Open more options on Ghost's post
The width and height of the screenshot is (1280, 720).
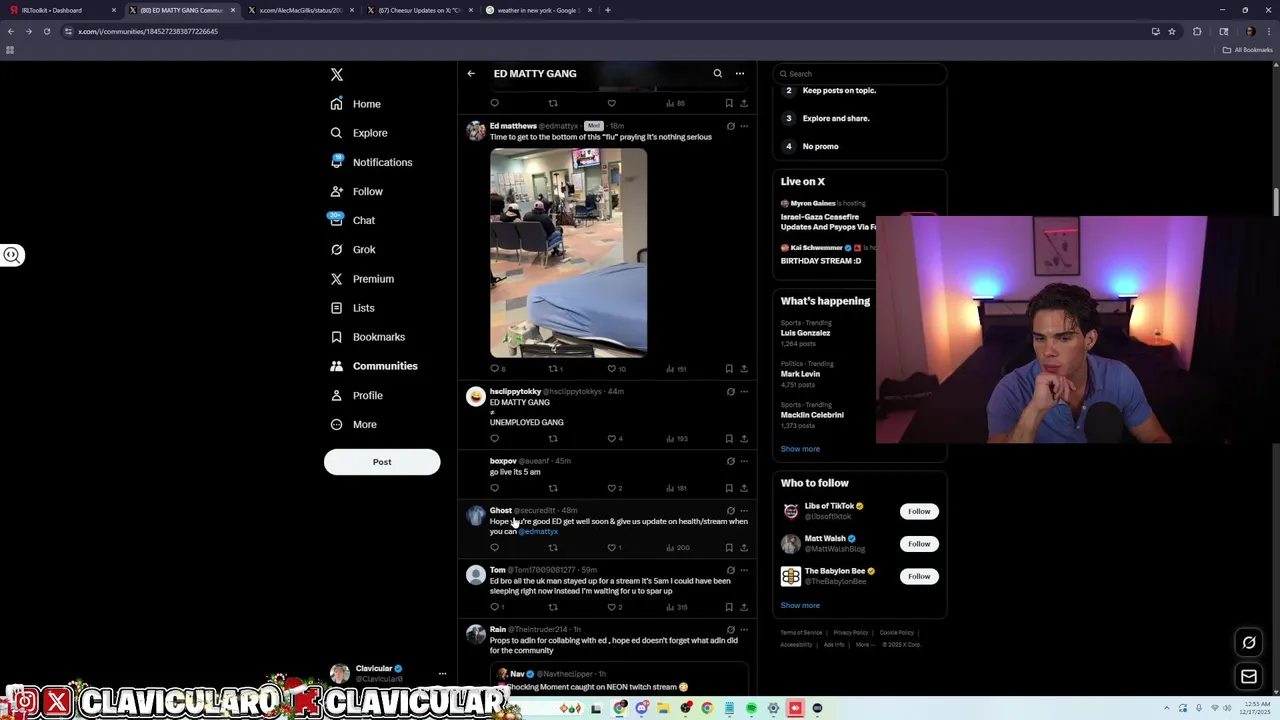coord(744,511)
